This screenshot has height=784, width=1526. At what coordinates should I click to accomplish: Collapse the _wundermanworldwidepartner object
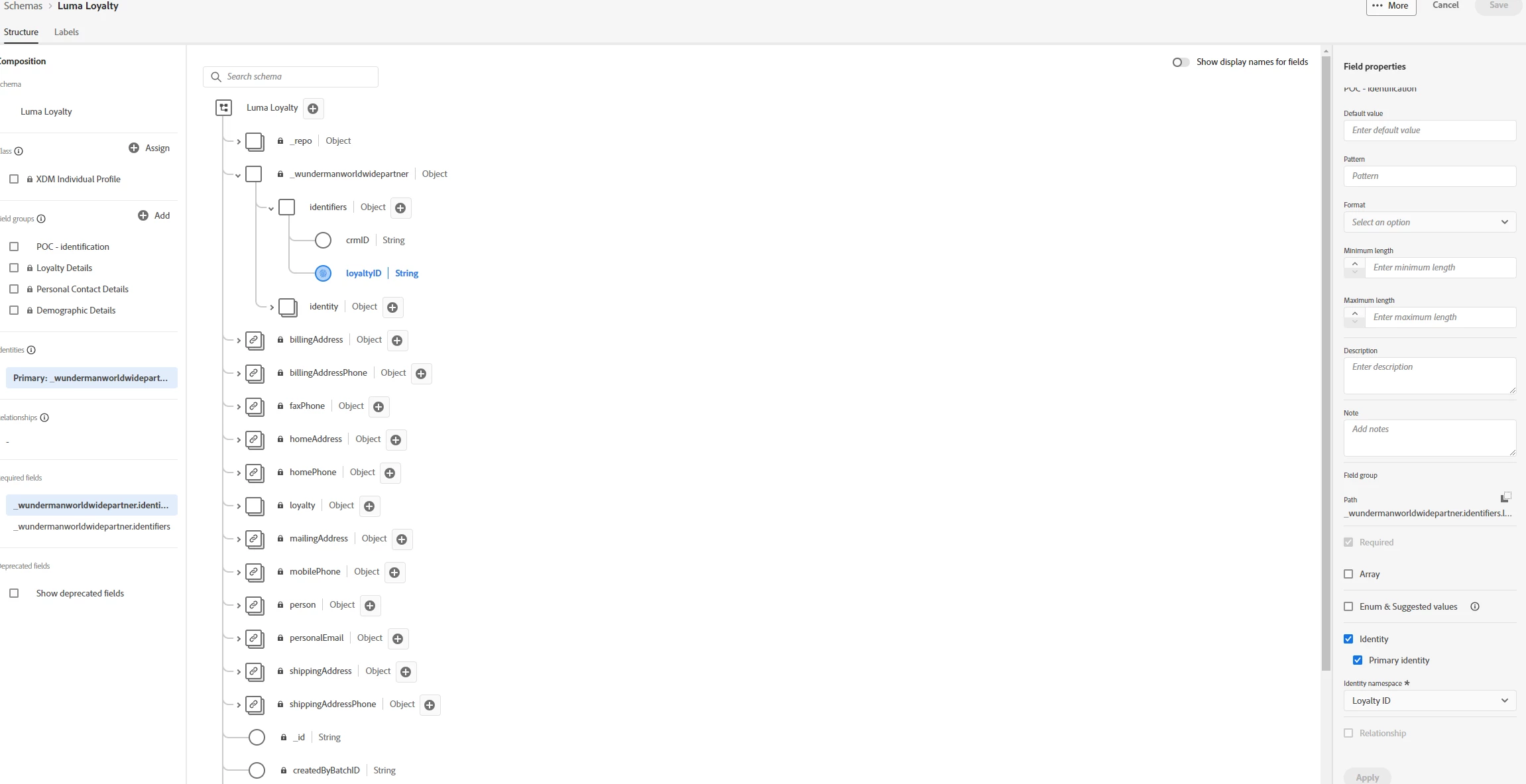coord(238,175)
